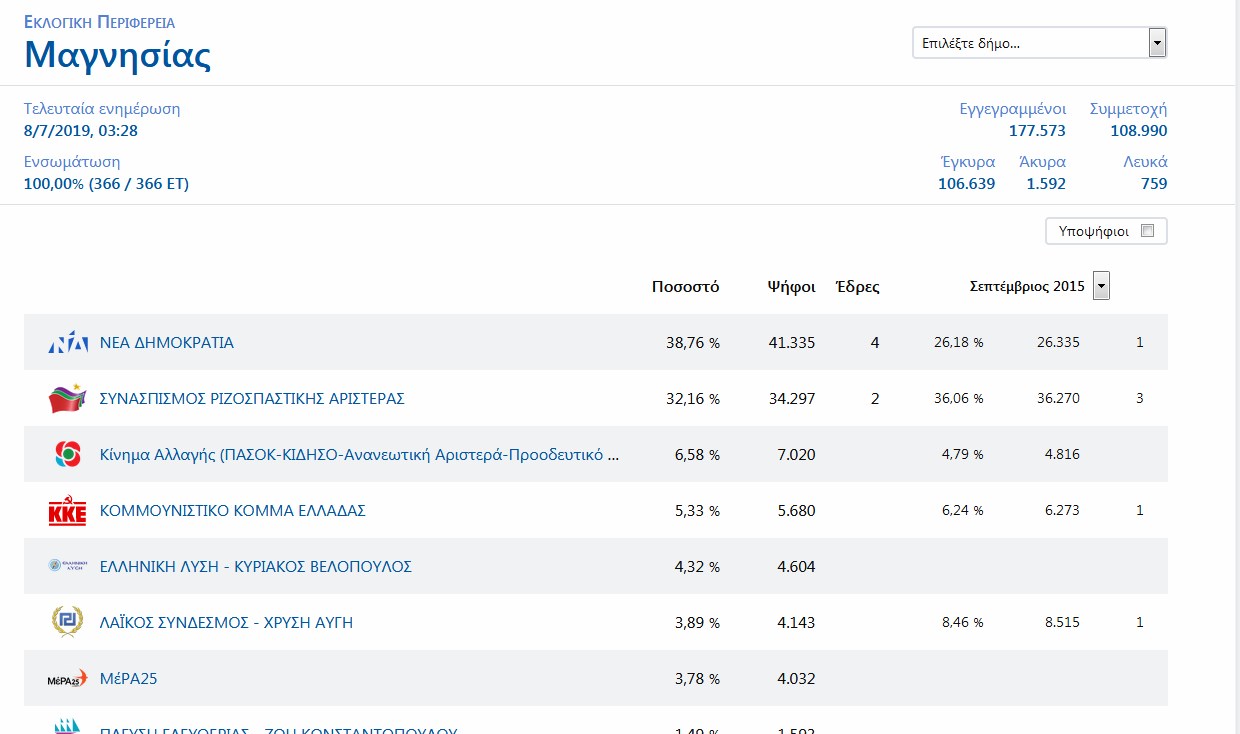1240x734 pixels.
Task: Open ΕΛΛΗΝΙΚΗ ΛΥΣΗ - ΚΥΡΙΑΚΟΣ ΒΕΛΟΠΟΥΛΟΣ link
Action: click(x=256, y=567)
